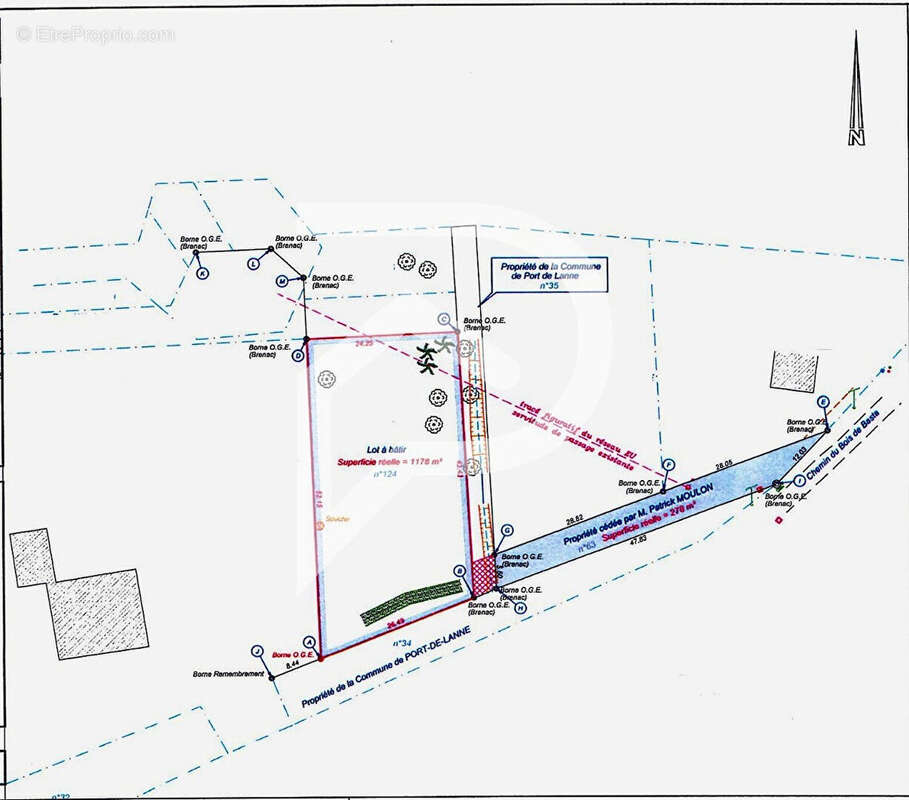The image size is (909, 800).
Task: Click circled marker J near Borne Remembrement
Action: [258, 651]
